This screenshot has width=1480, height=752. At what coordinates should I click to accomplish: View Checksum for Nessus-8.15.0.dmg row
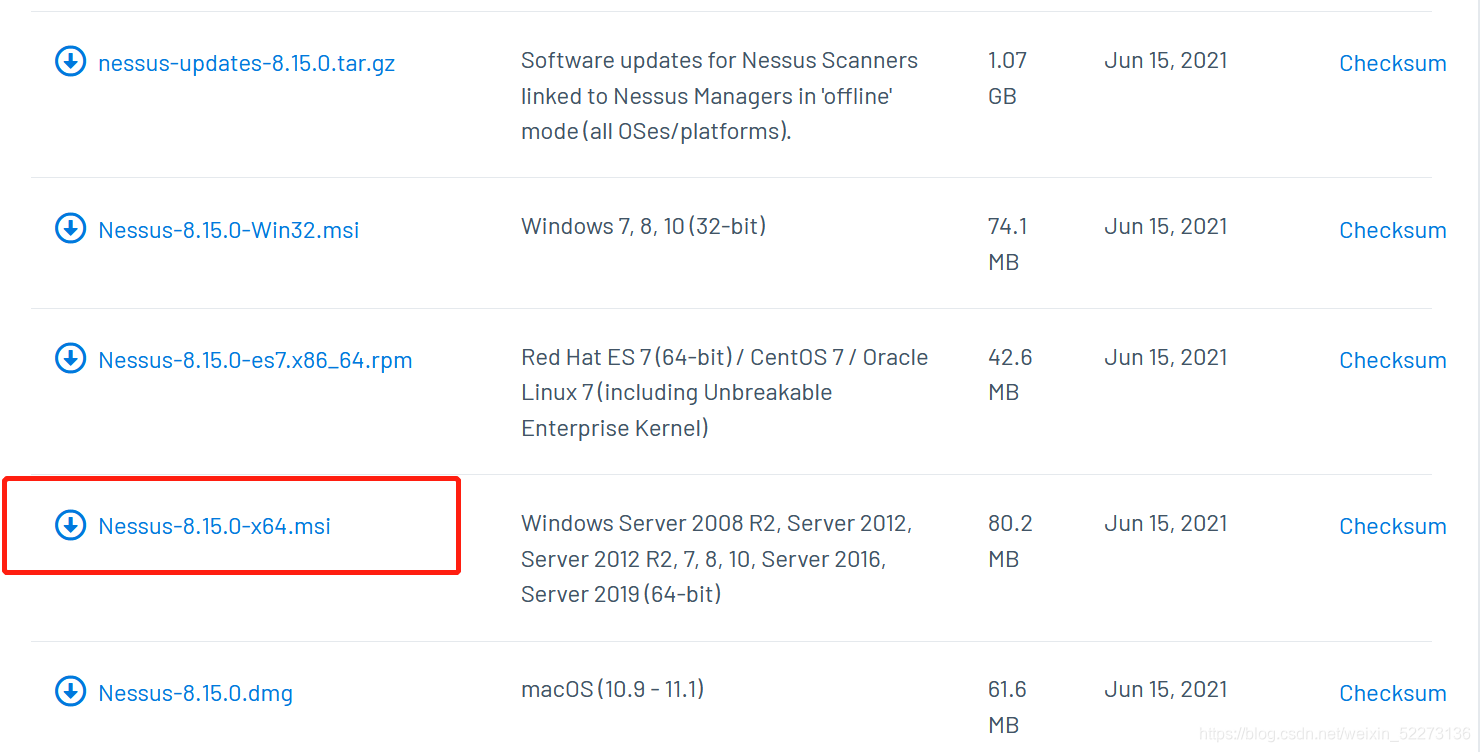(1393, 693)
